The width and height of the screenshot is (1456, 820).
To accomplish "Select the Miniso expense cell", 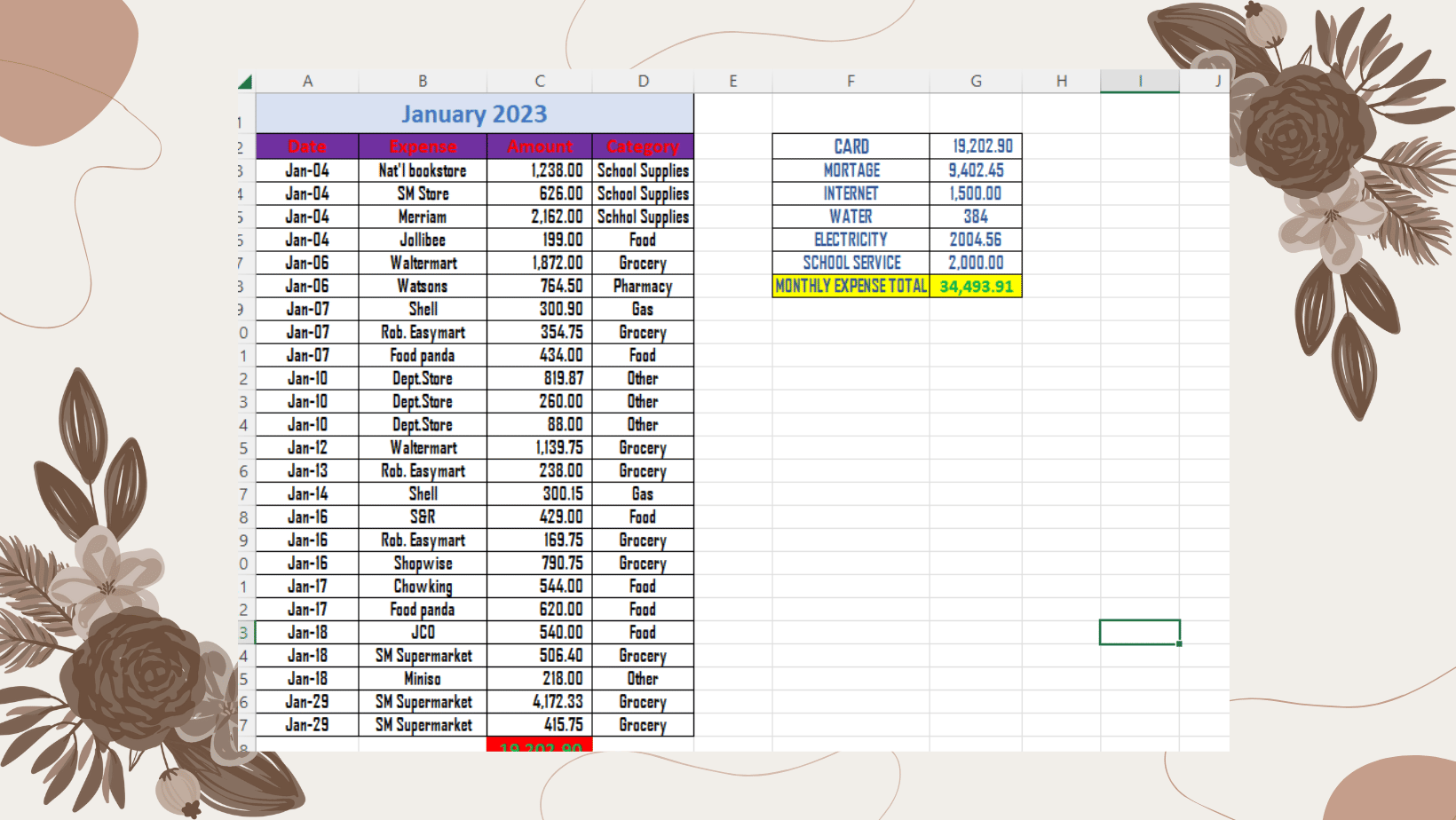I will pyautogui.click(x=423, y=678).
